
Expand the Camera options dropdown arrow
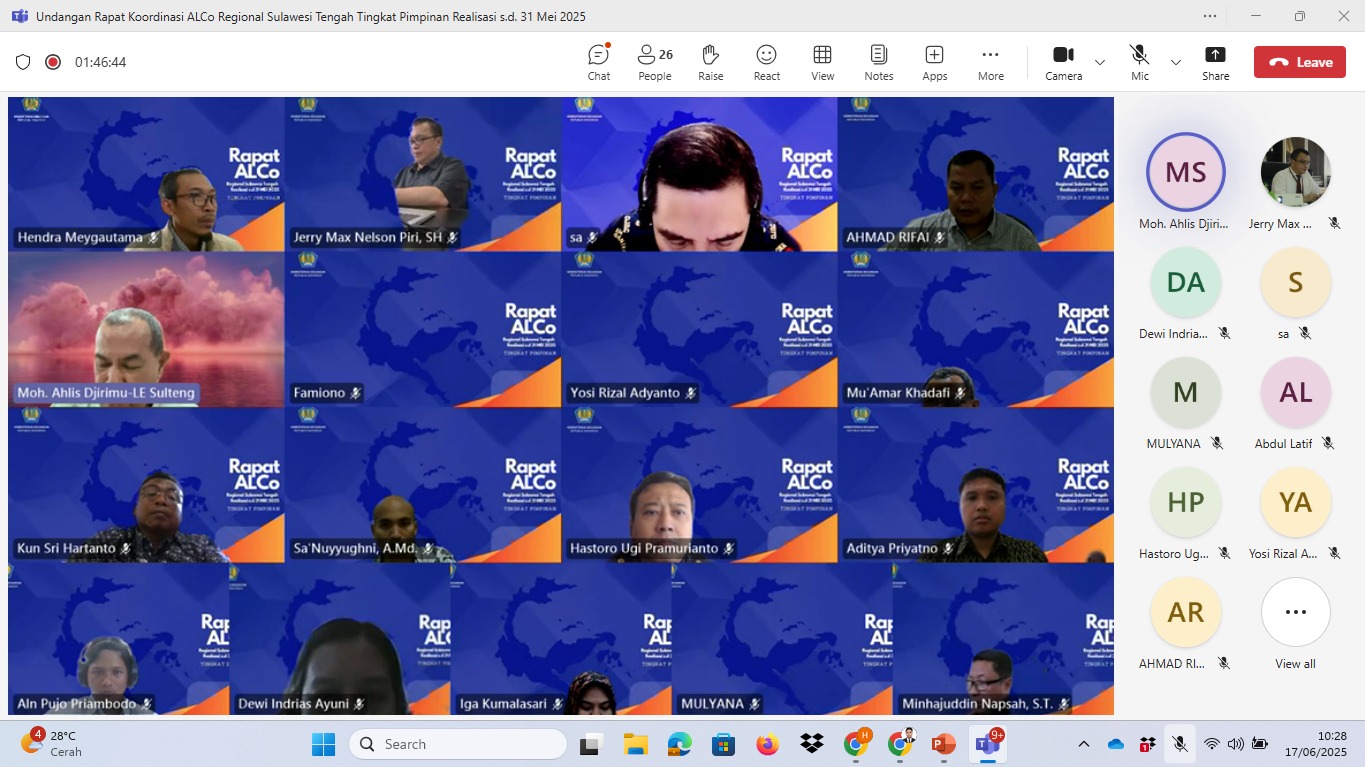point(1100,62)
